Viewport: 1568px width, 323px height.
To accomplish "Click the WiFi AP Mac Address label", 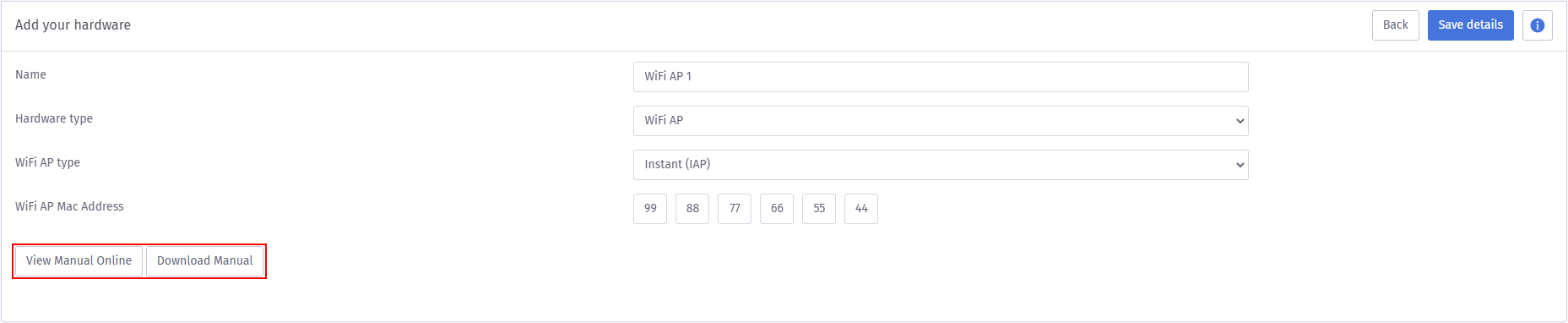I will point(69,206).
